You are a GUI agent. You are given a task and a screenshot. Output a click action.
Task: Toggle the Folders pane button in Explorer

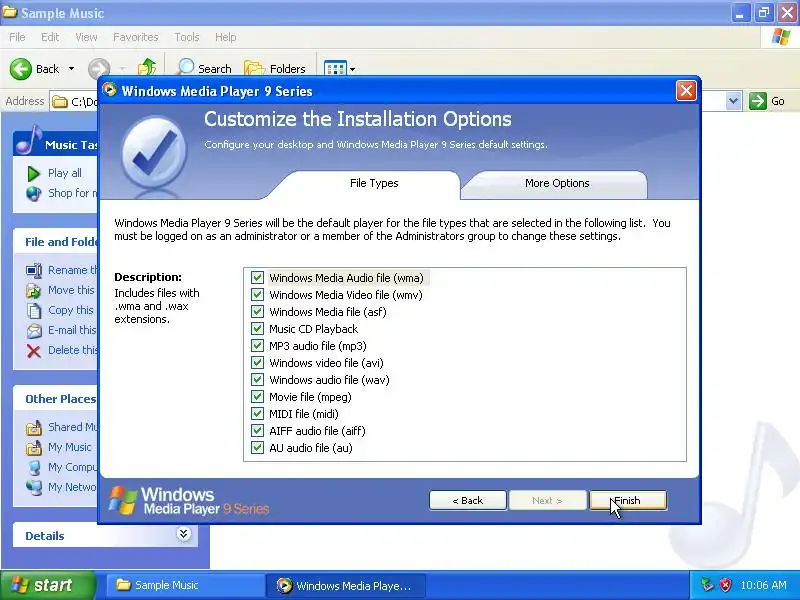pyautogui.click(x=275, y=68)
